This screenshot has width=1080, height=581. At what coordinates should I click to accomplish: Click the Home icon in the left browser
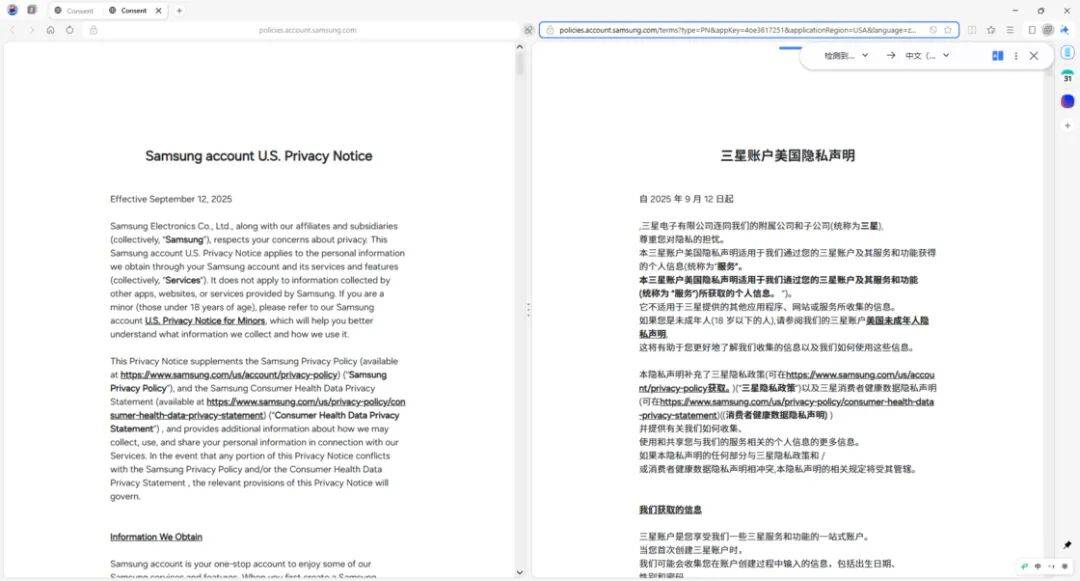(51, 30)
